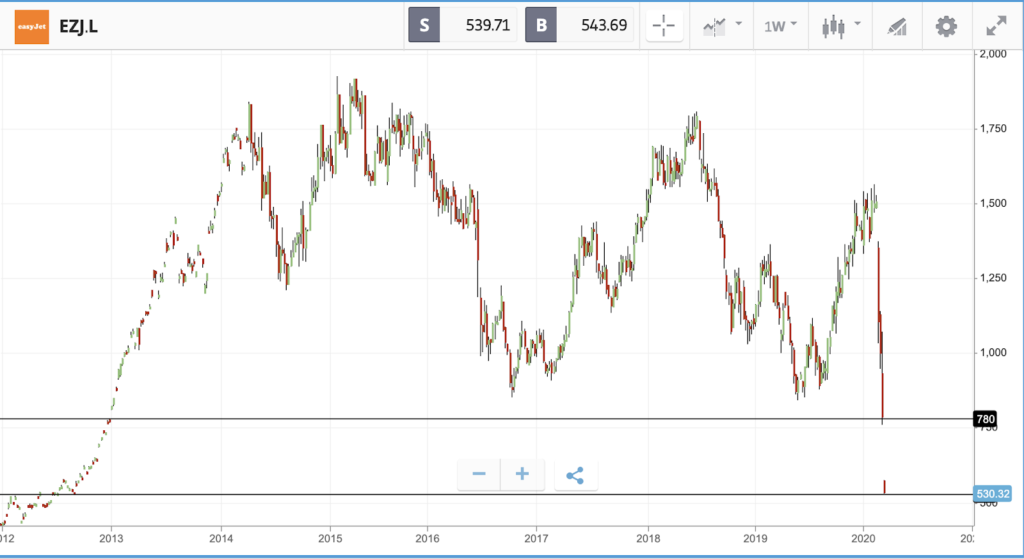
Task: Select the 780 price line label
Action: pyautogui.click(x=985, y=418)
